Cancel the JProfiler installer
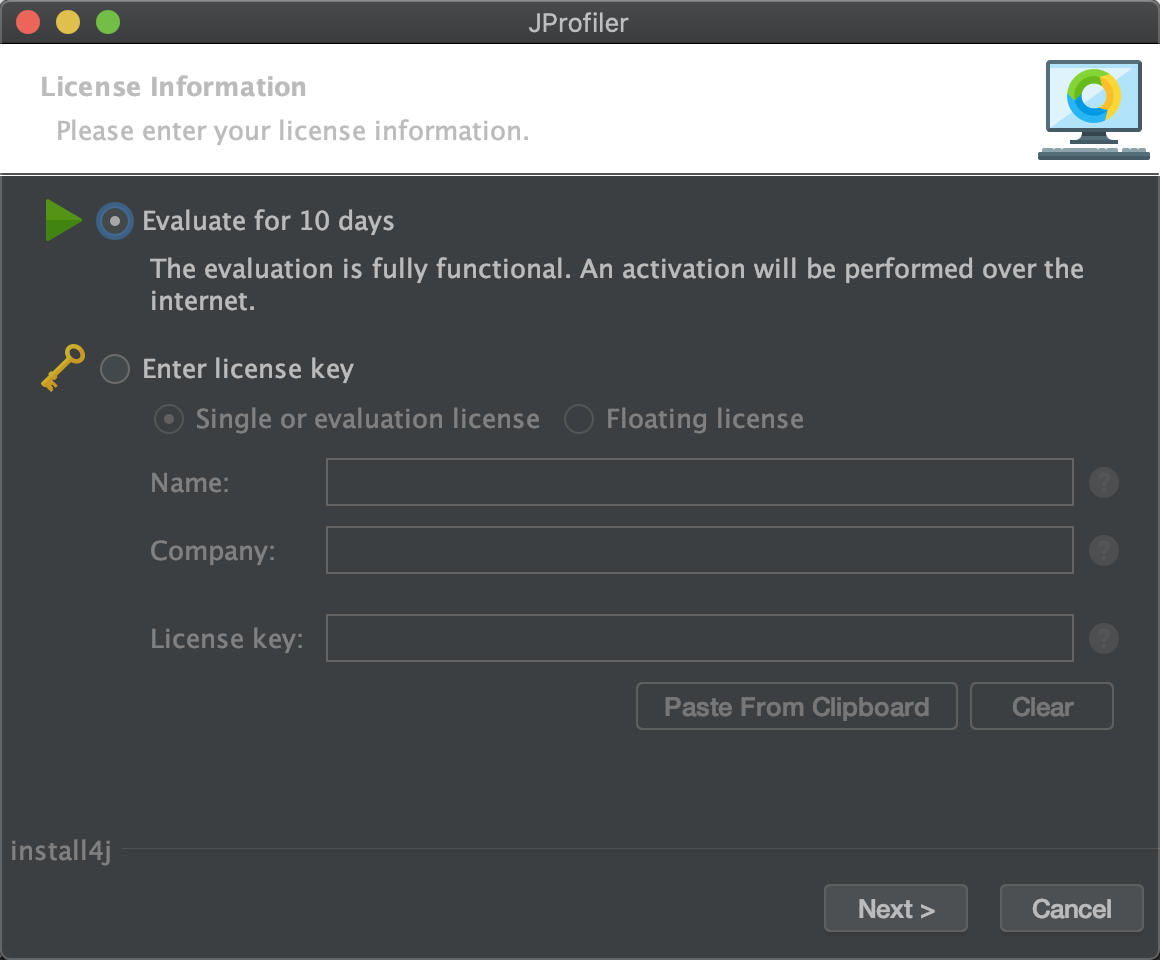Image resolution: width=1160 pixels, height=960 pixels. [1071, 908]
